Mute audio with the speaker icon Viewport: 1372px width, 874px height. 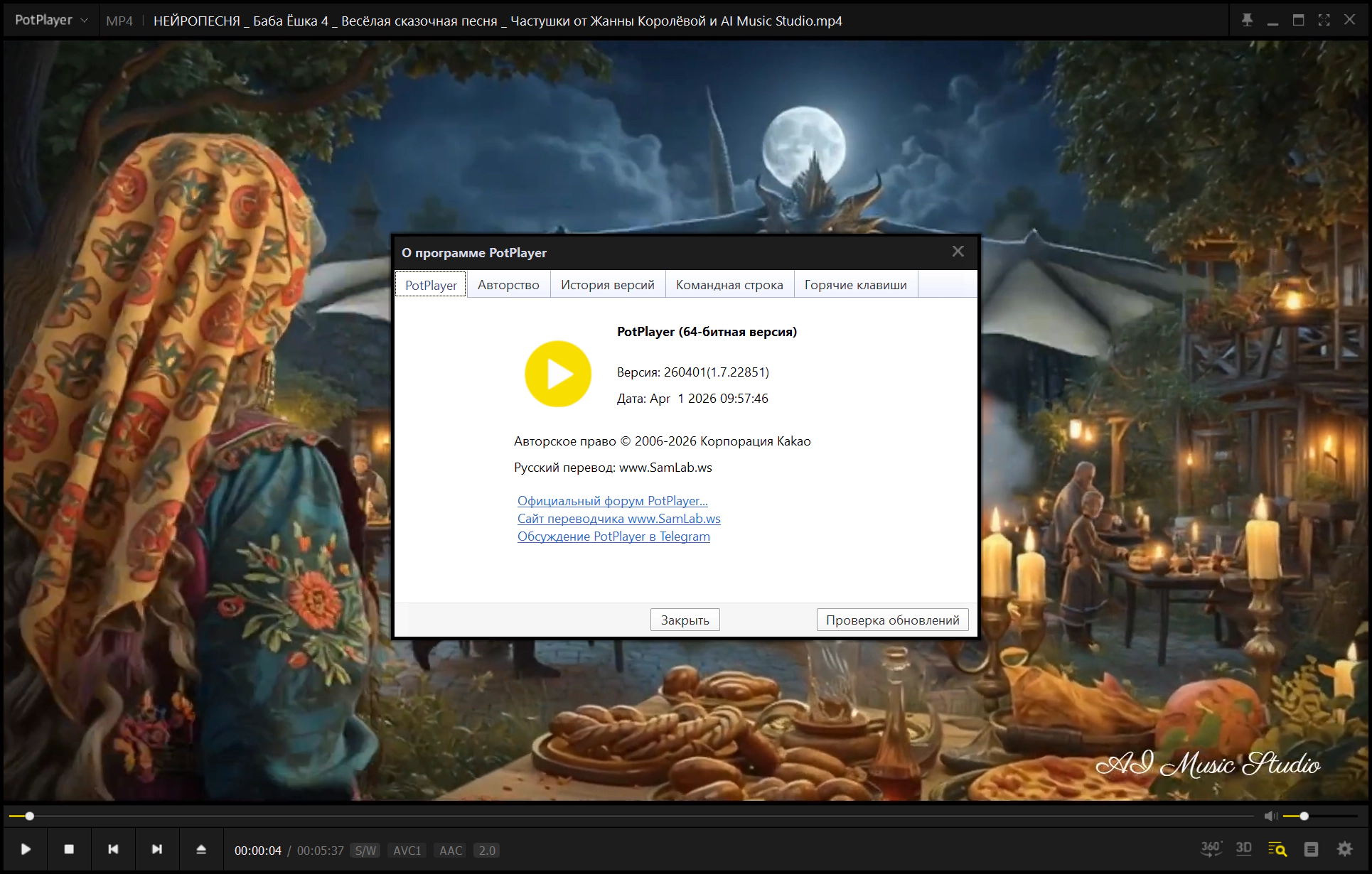coord(1270,816)
